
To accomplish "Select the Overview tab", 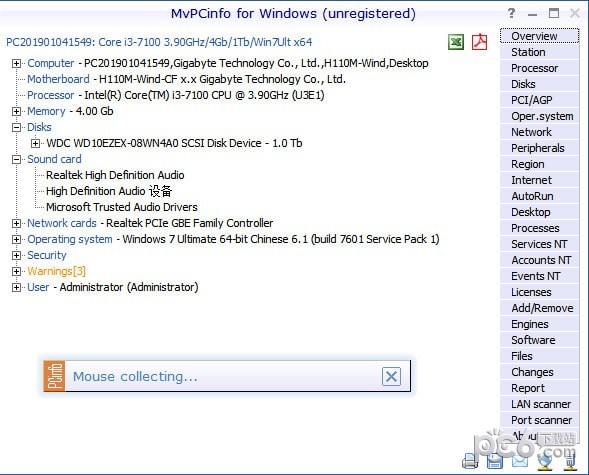I will [539, 36].
